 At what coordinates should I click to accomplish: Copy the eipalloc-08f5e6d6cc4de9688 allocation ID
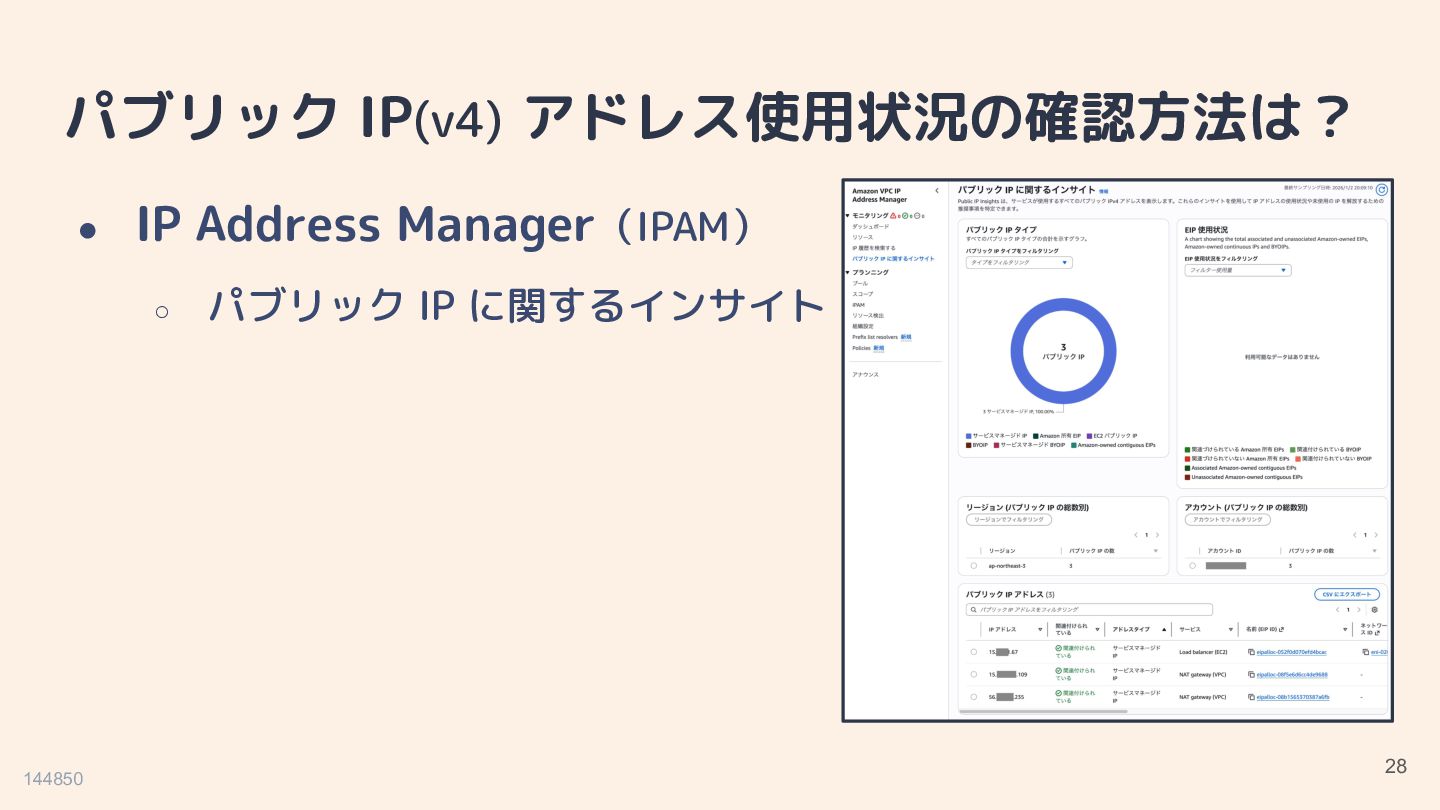[x=1252, y=674]
